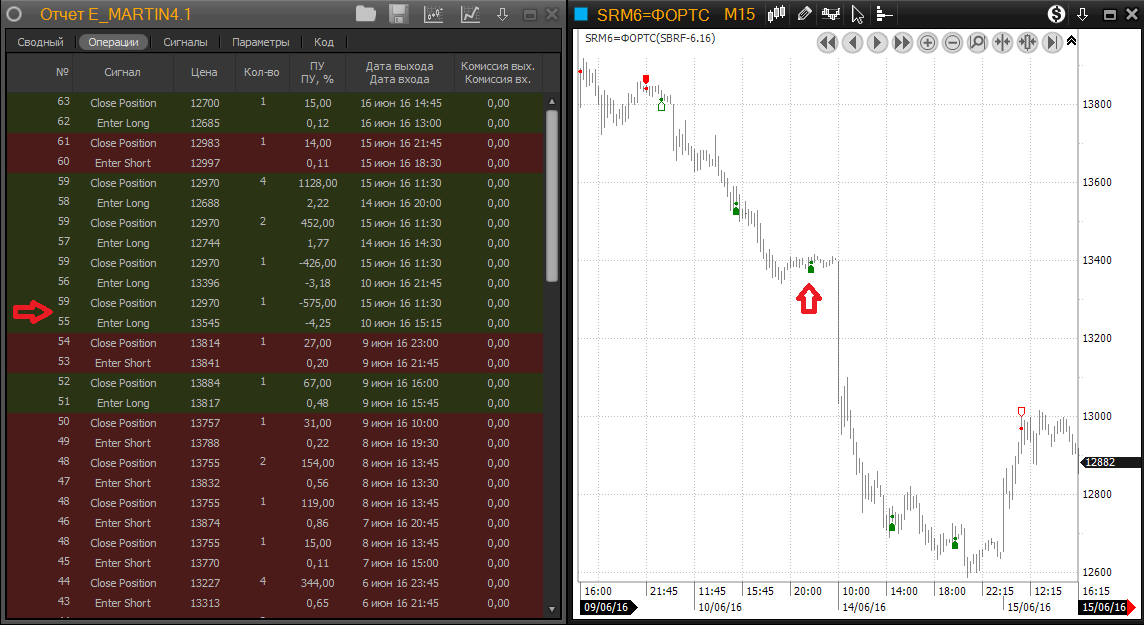Select the cursor pointer tool

(857, 14)
